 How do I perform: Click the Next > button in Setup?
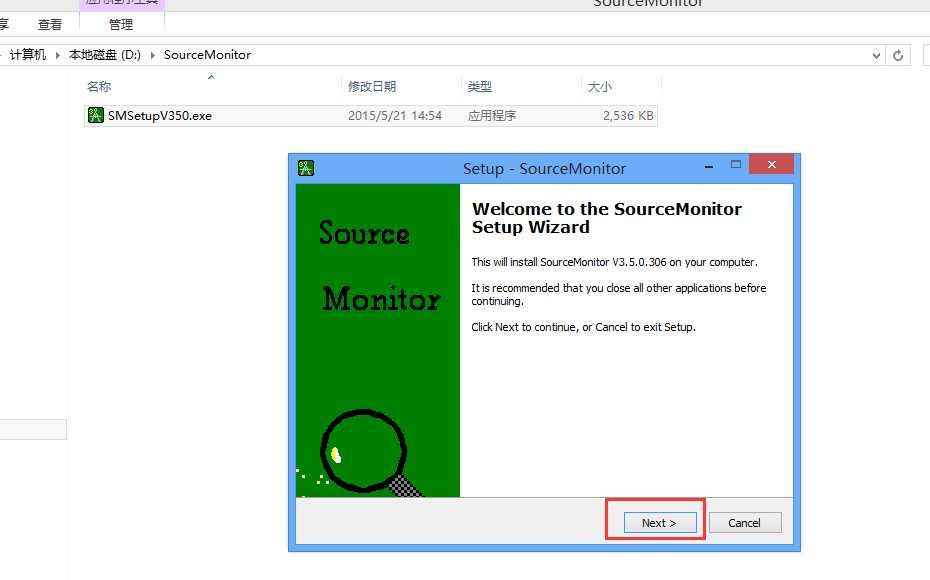660,522
